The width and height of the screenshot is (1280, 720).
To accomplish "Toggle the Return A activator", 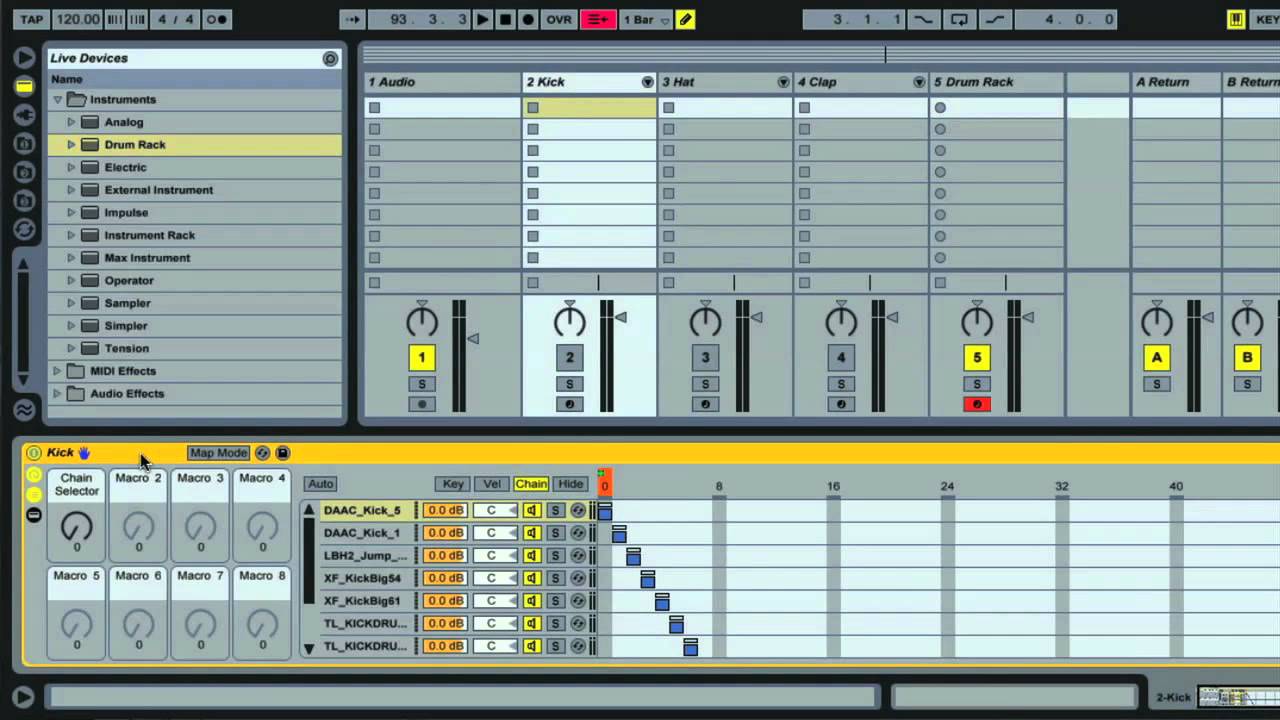I will [x=1157, y=357].
